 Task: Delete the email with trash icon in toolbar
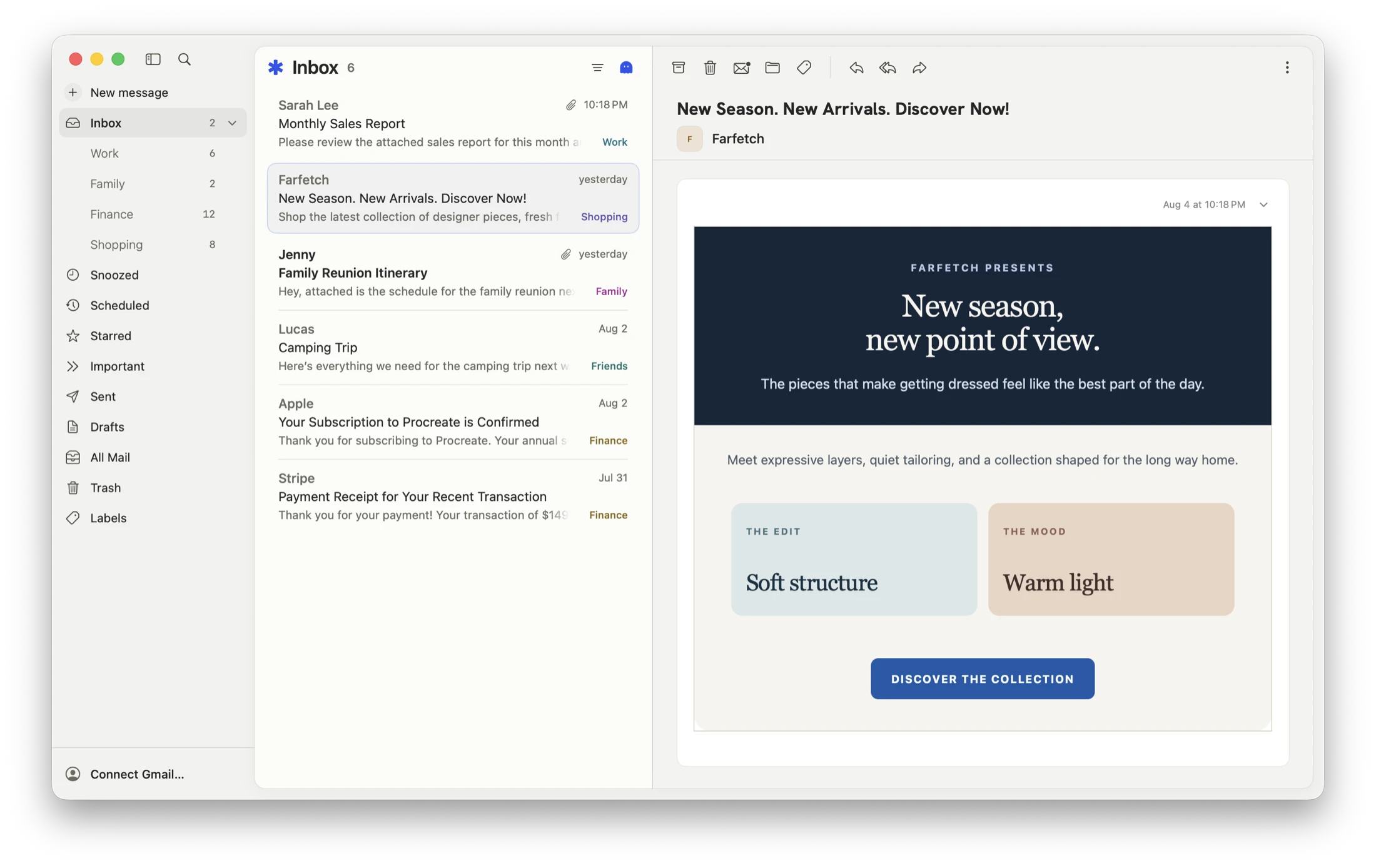click(710, 68)
